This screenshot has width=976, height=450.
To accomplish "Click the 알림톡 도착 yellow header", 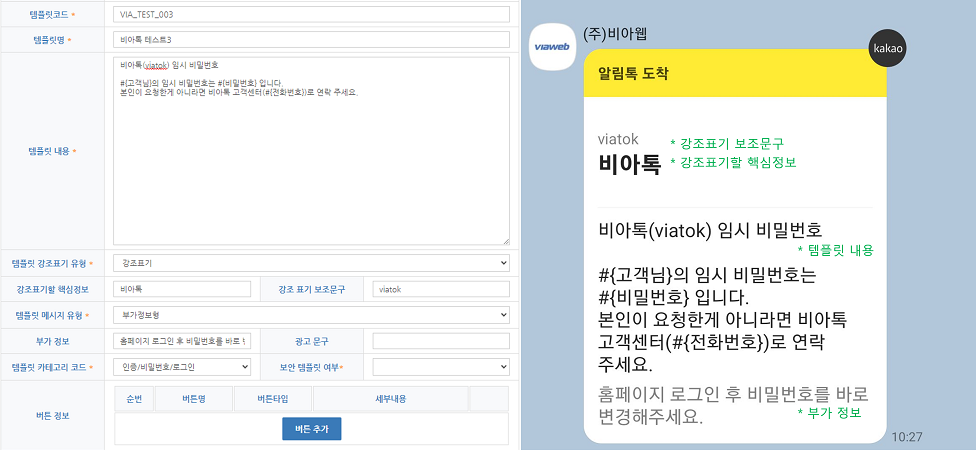I will pos(735,73).
